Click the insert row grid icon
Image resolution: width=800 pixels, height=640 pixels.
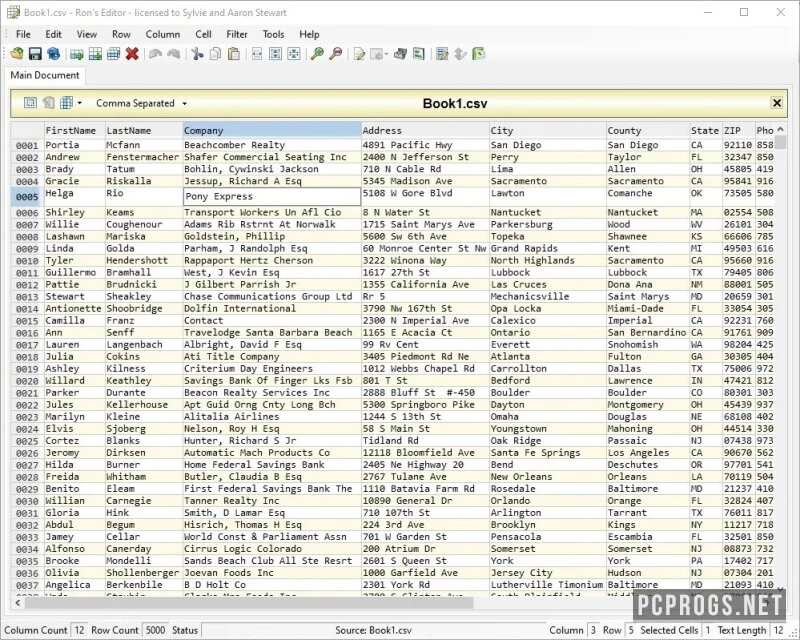point(95,54)
